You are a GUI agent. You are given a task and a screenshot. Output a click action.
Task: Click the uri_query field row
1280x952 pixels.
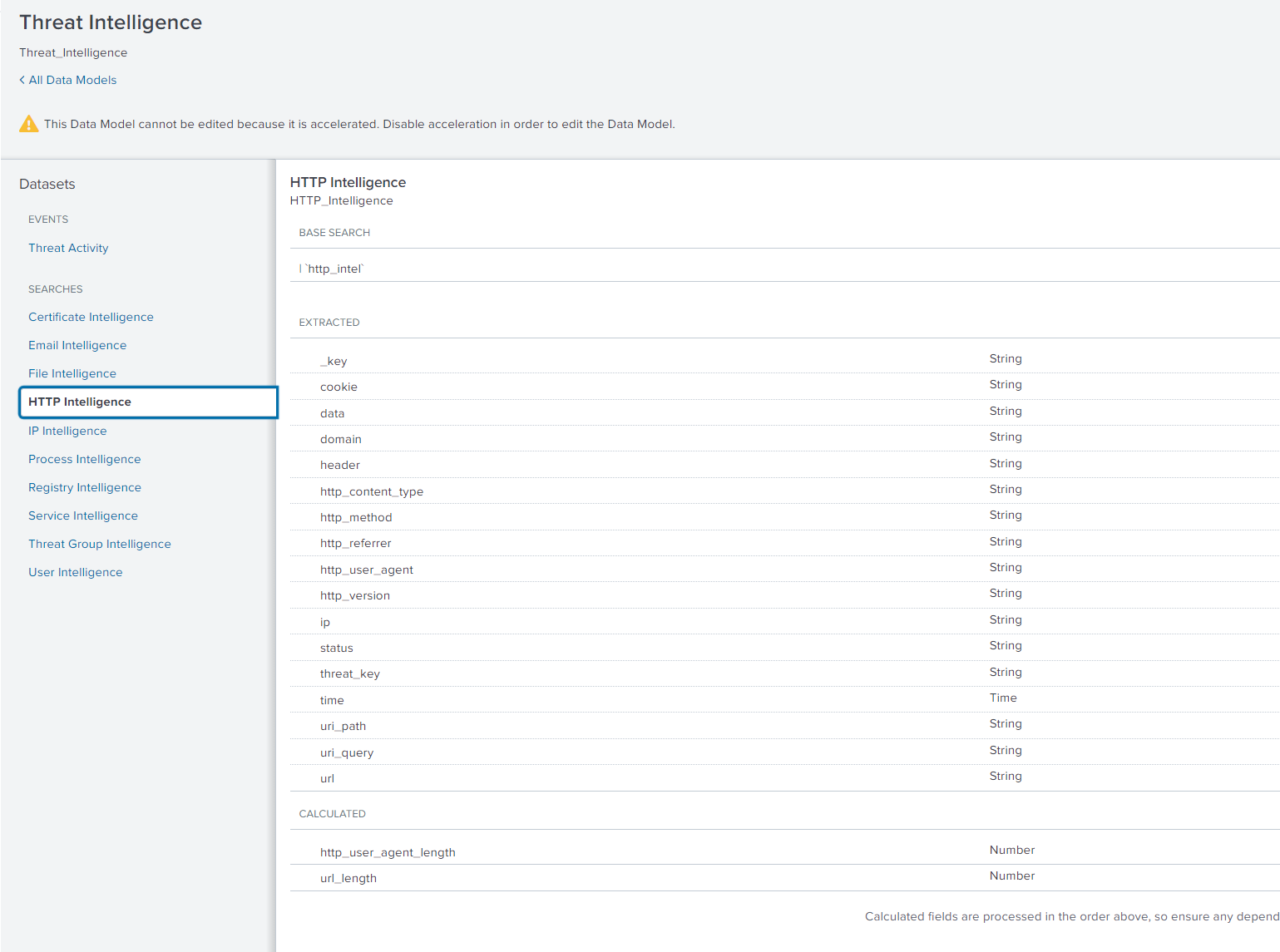347,752
